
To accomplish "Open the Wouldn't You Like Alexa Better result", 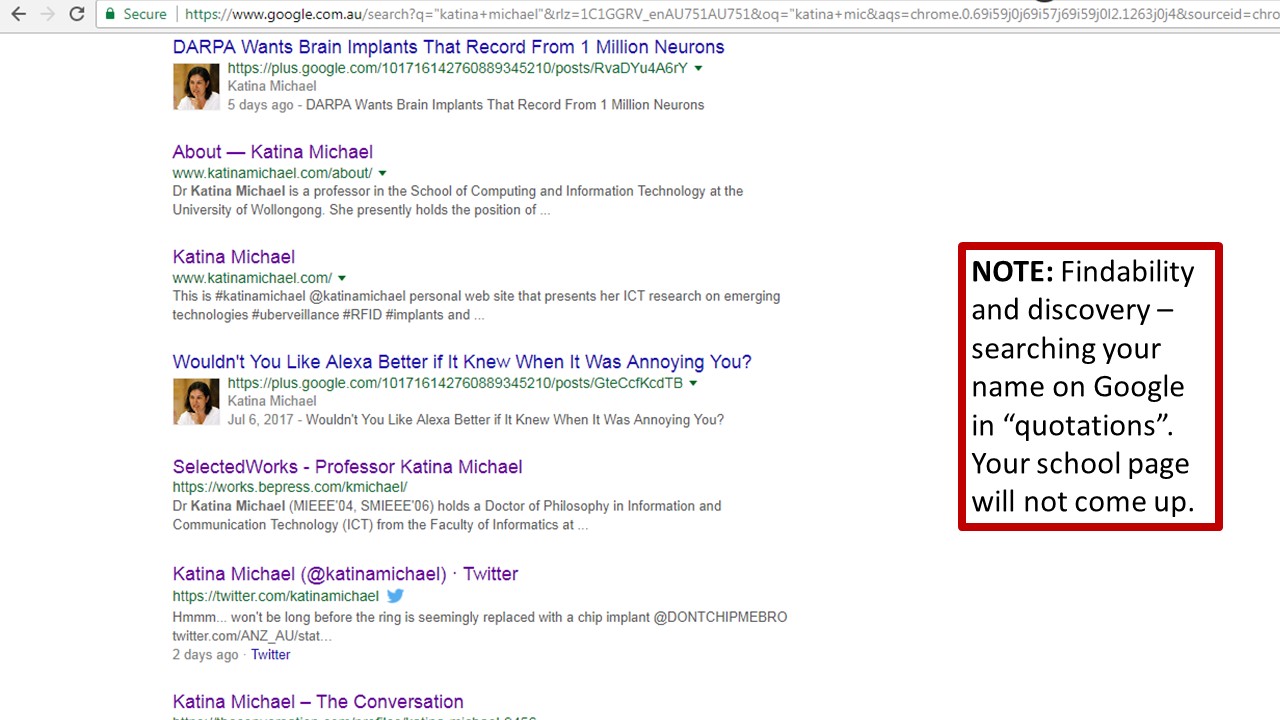I will (462, 362).
